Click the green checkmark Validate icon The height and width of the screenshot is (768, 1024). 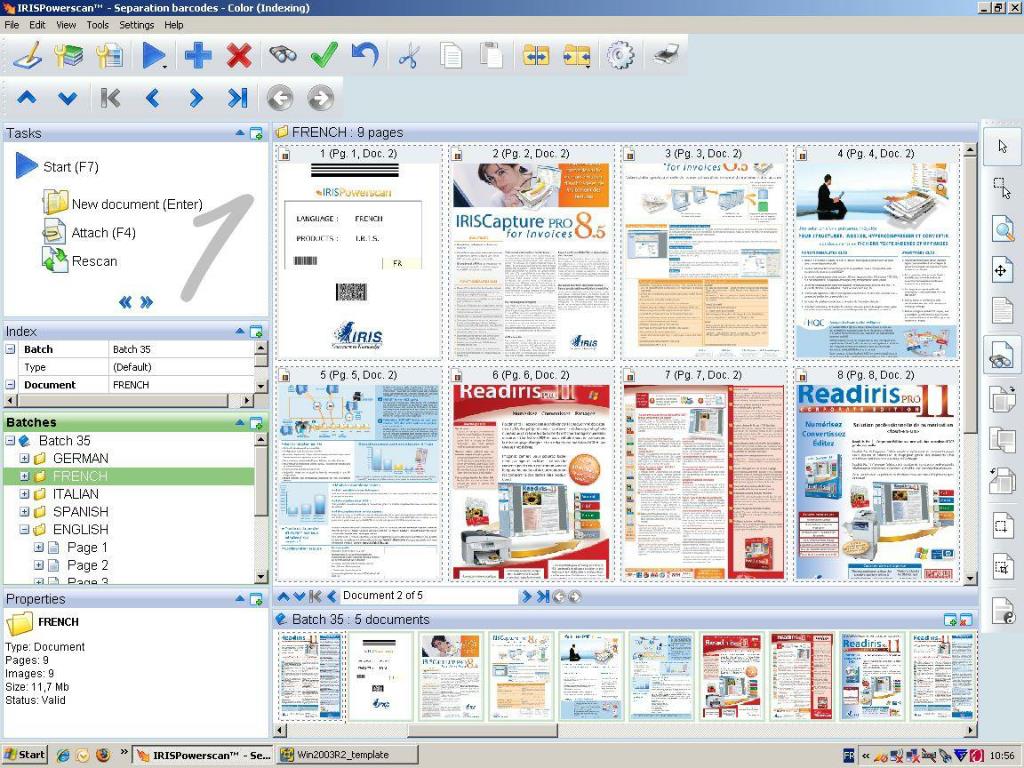pyautogui.click(x=324, y=55)
